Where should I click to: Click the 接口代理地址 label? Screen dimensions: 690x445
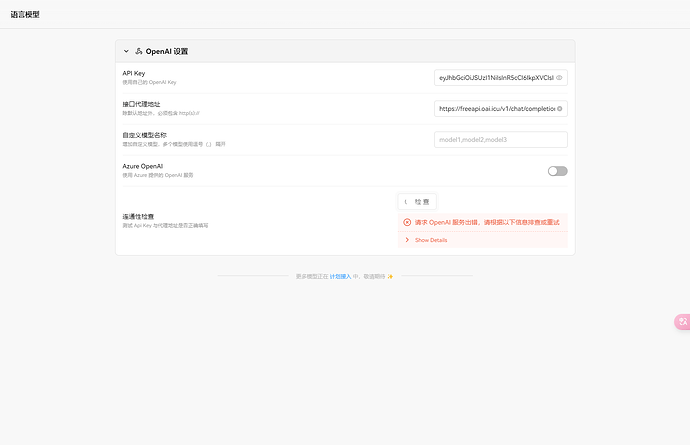141,104
